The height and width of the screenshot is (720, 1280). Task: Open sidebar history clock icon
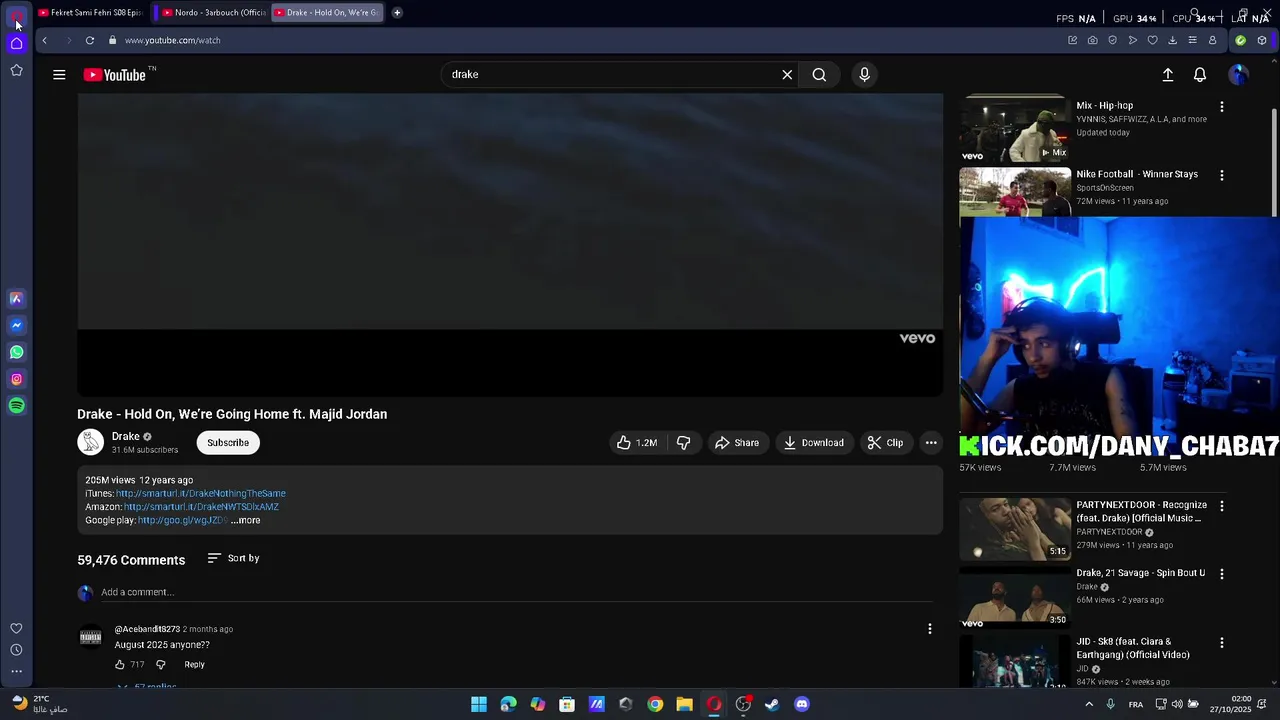[x=16, y=650]
